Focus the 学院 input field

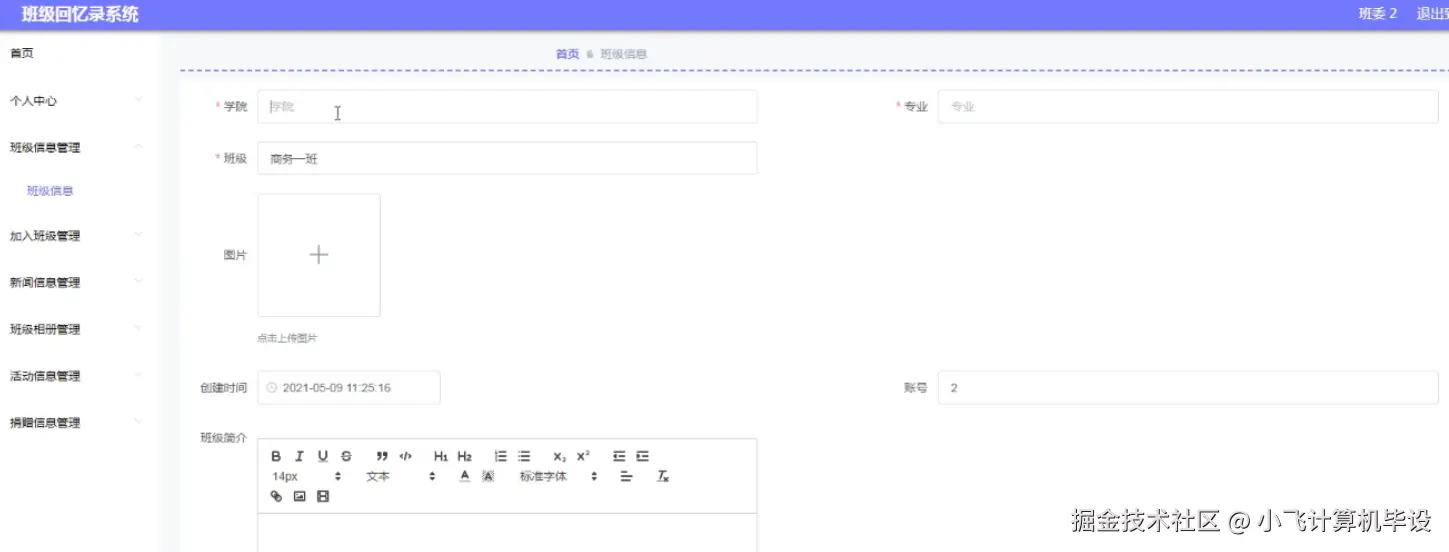click(507, 107)
